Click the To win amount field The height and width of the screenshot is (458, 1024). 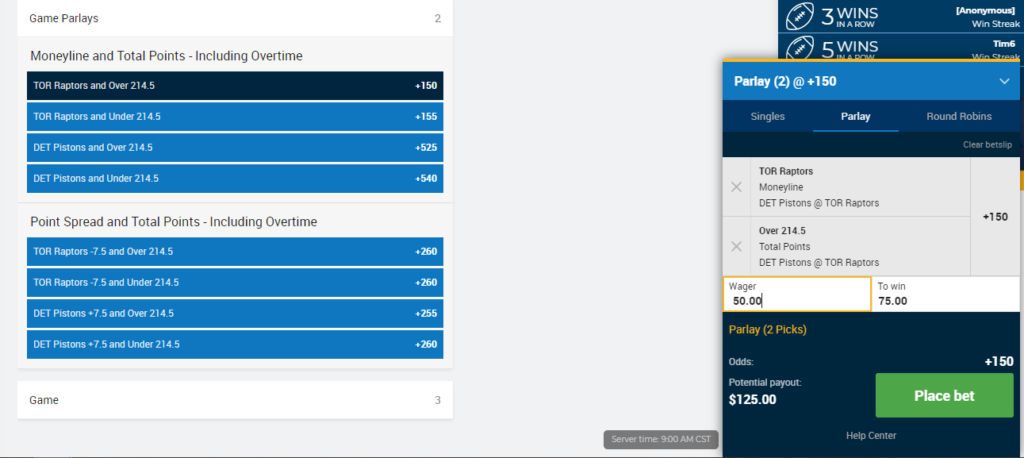[x=946, y=294]
